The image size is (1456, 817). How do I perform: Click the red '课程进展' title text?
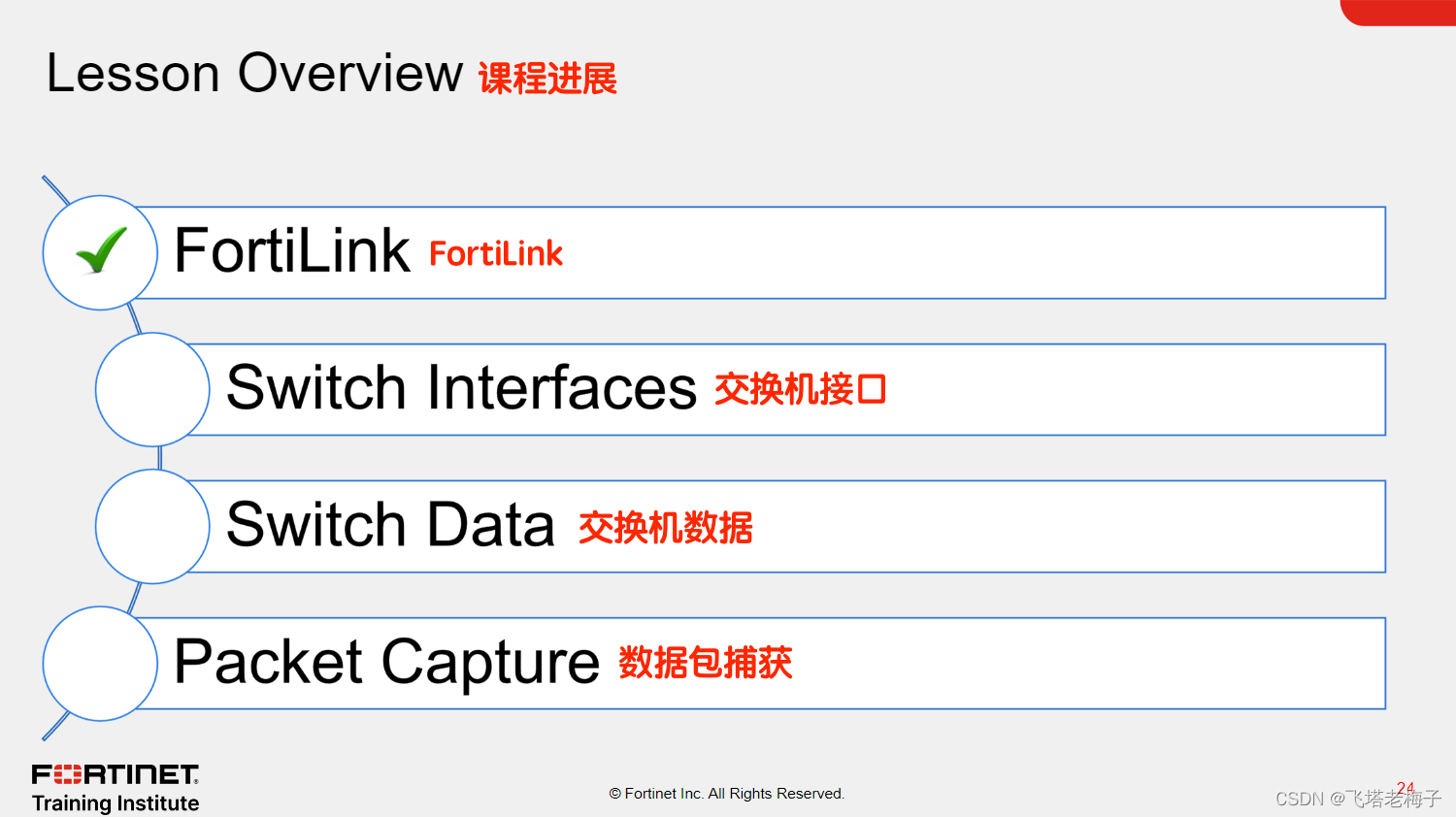[x=547, y=79]
